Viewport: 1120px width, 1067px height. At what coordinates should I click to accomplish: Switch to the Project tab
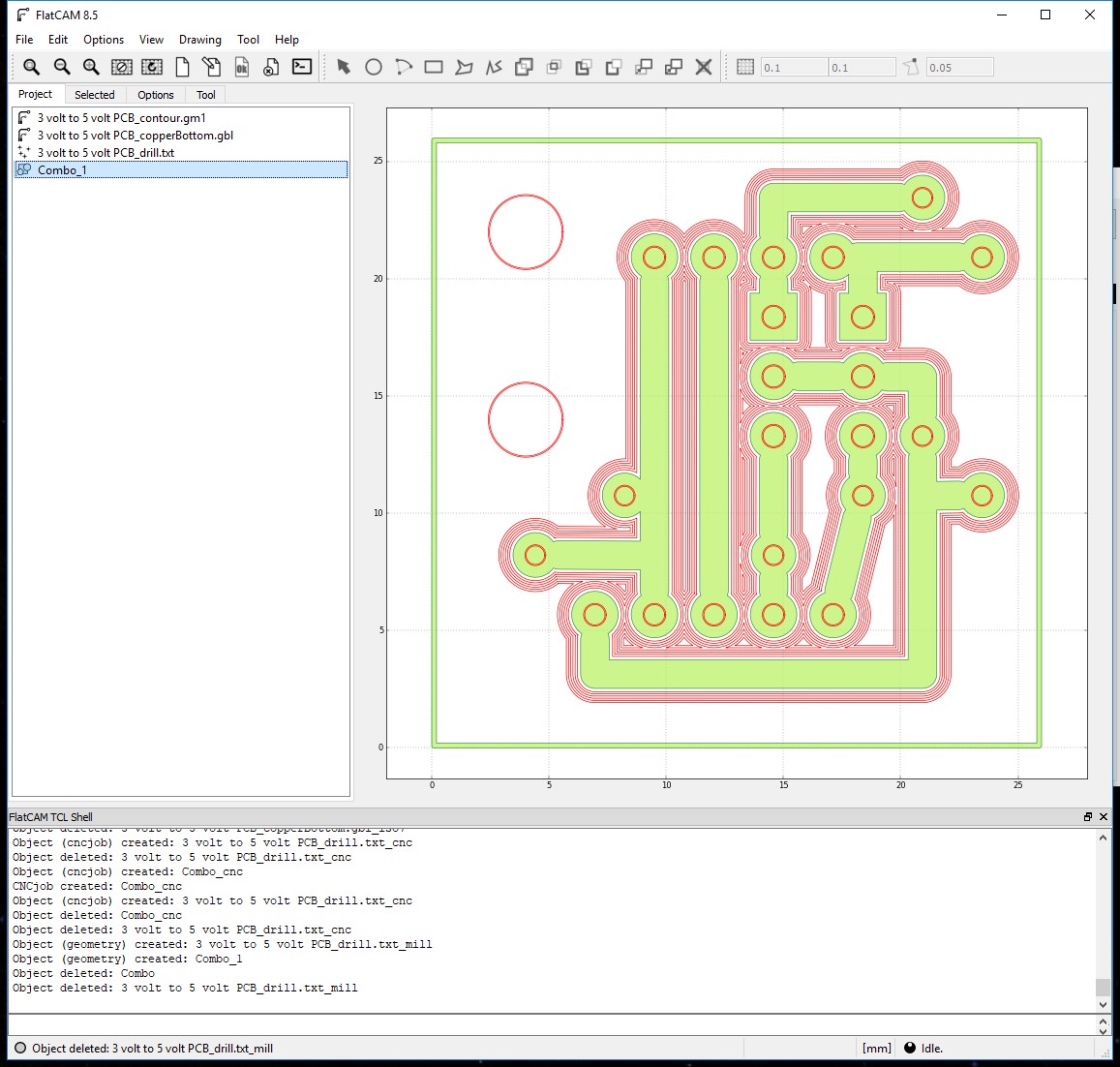tap(35, 94)
